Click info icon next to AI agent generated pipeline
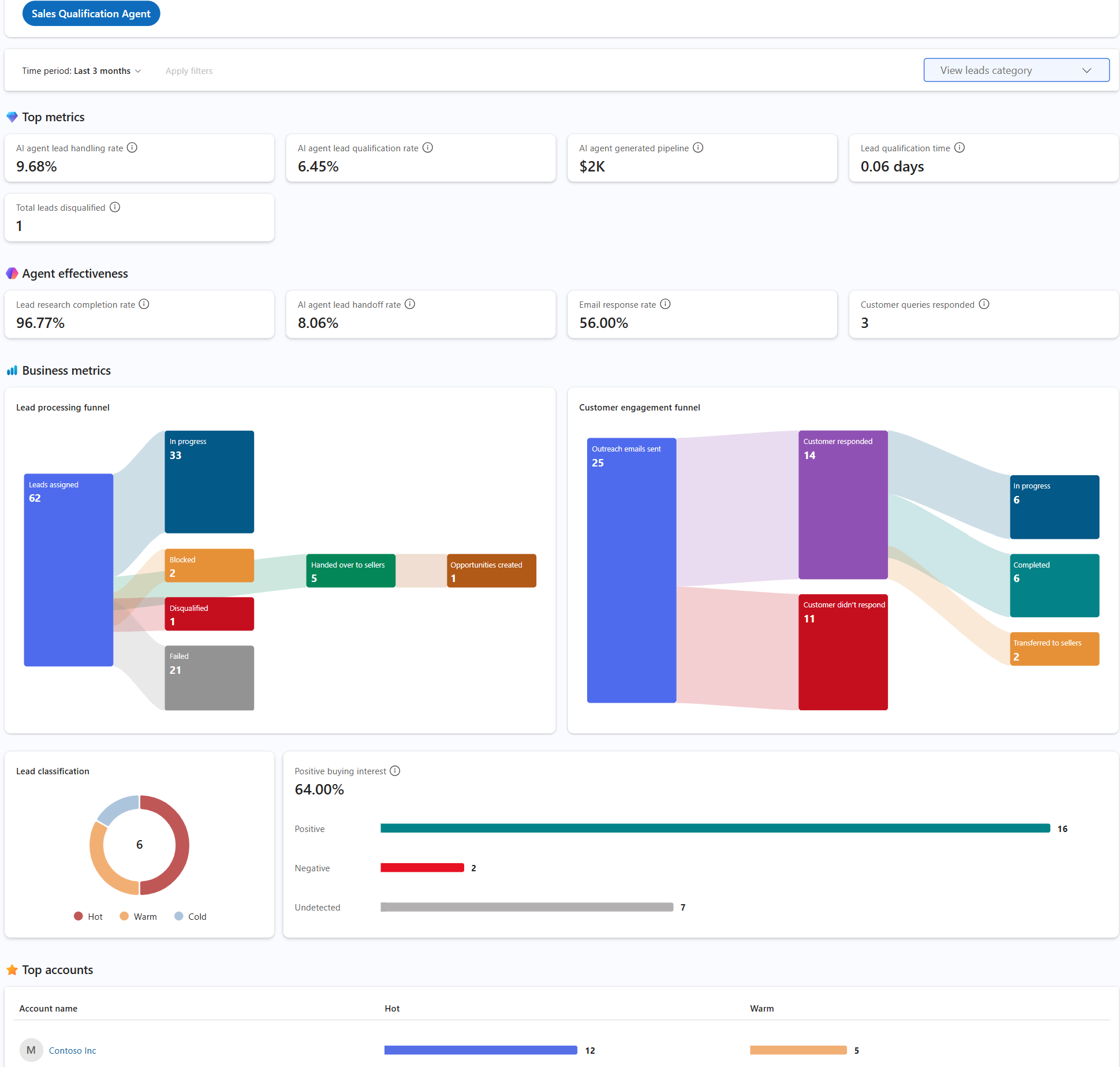1120x1067 pixels. 698,147
